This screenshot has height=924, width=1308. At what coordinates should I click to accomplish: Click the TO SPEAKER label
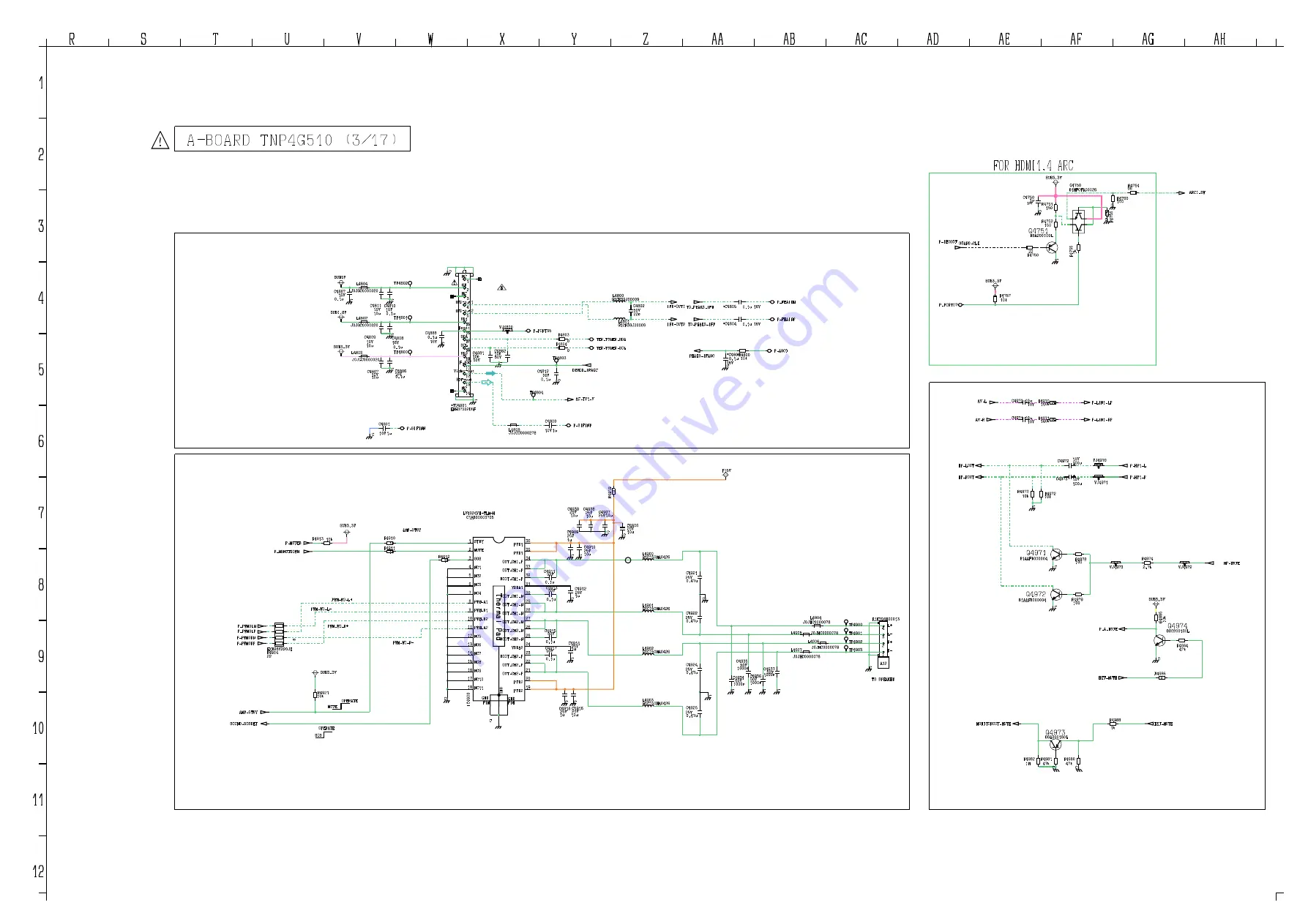883,680
